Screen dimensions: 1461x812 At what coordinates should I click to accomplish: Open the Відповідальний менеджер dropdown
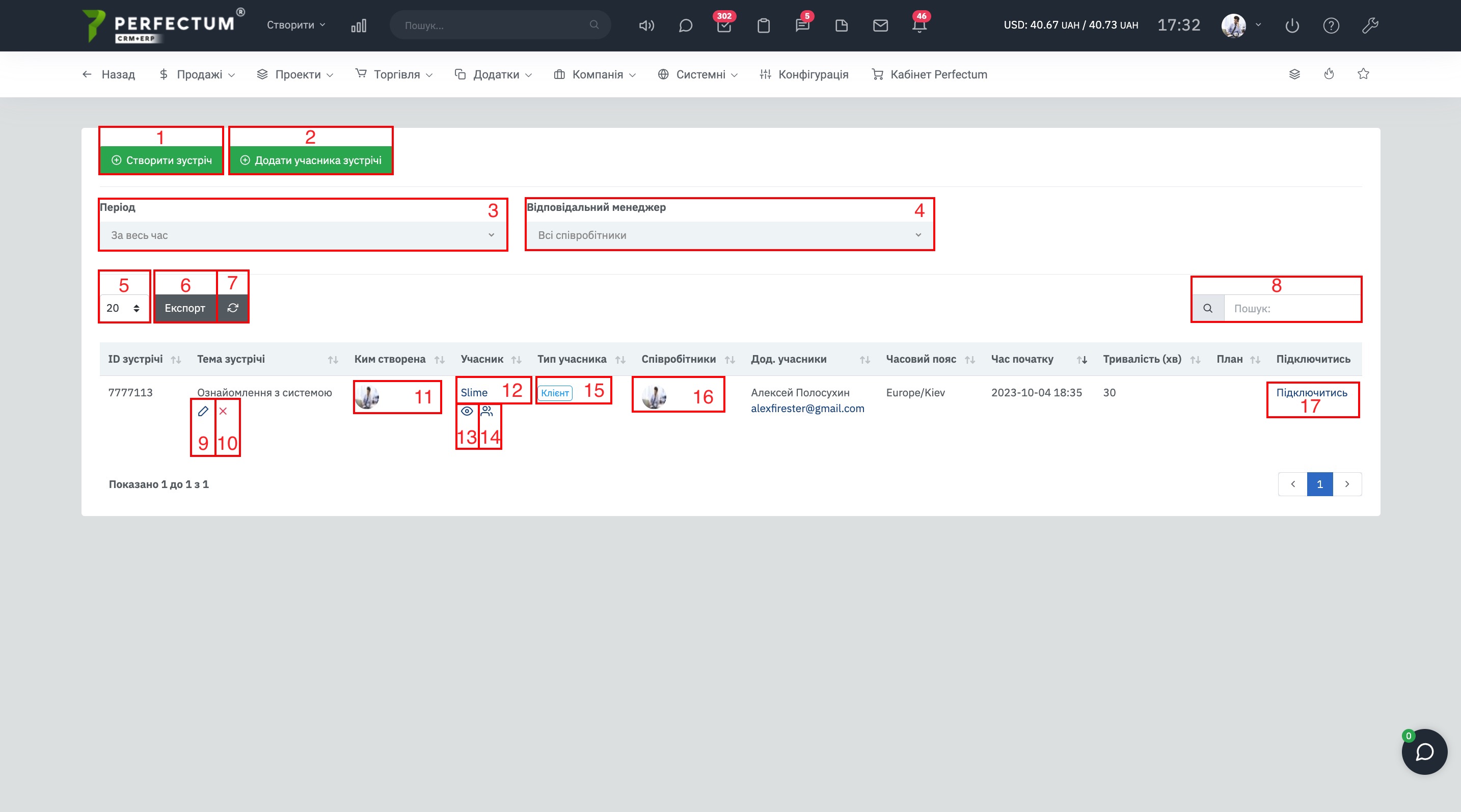point(729,235)
